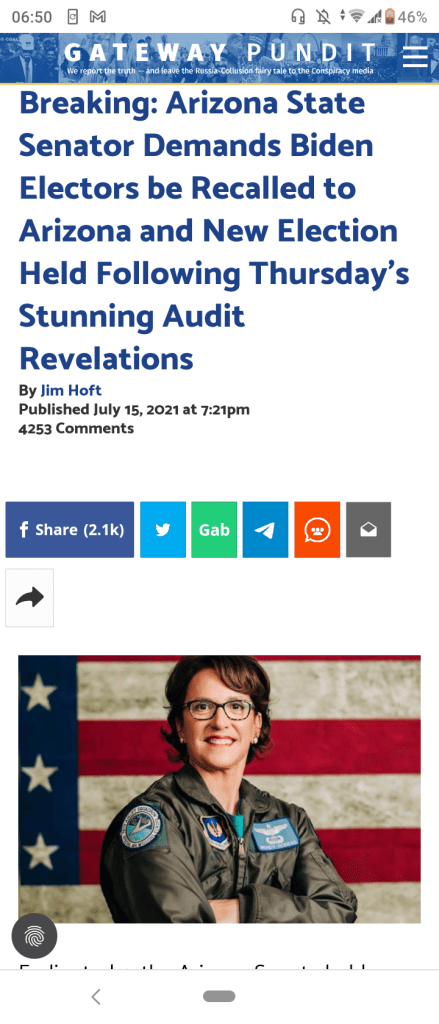Open the article headline link
439x1024 pixels.
[x=214, y=231]
